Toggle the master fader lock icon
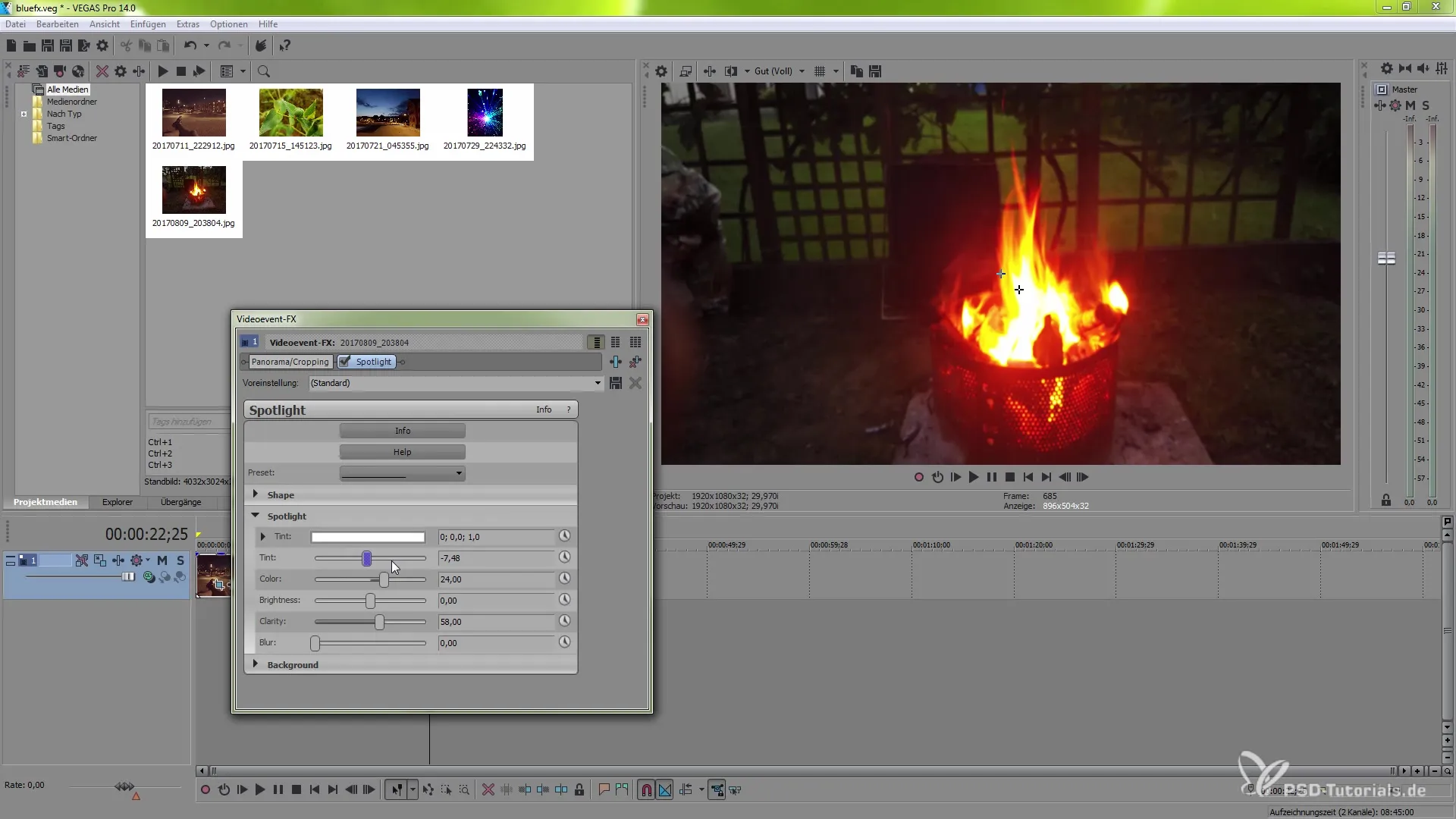This screenshot has width=1456, height=819. tap(1386, 500)
